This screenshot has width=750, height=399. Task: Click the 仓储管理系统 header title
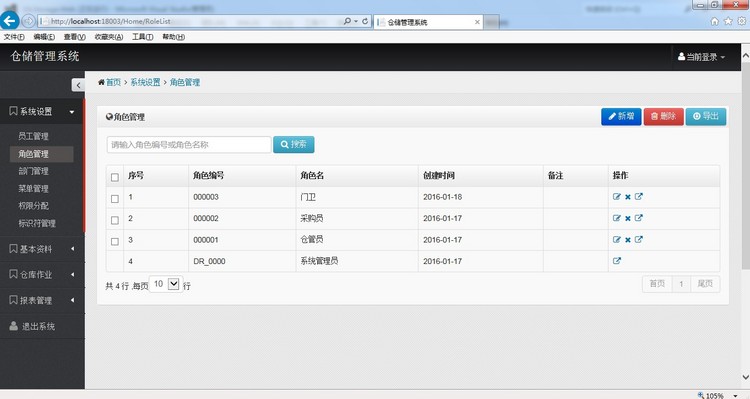pyautogui.click(x=45, y=56)
